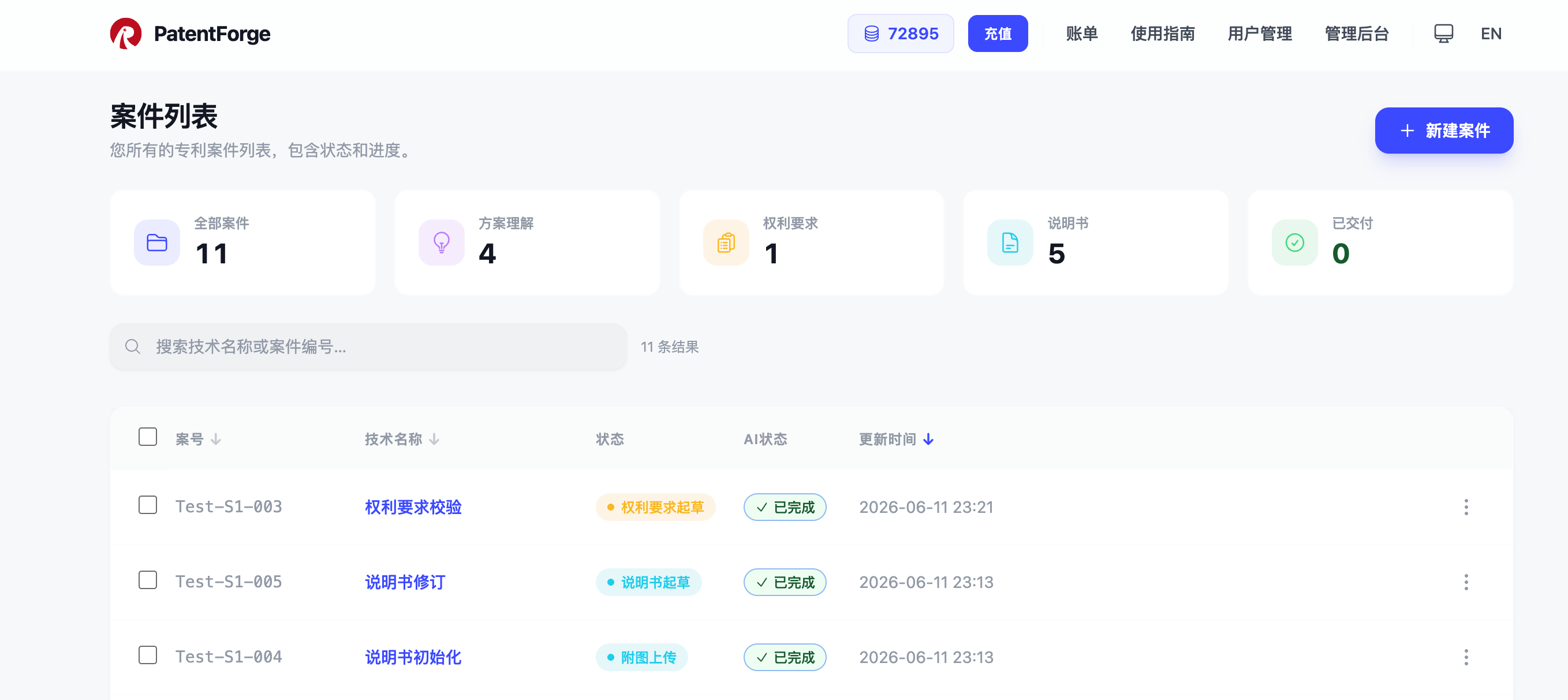Click the credits balance 72895 badge
The image size is (1568, 700).
coord(900,33)
